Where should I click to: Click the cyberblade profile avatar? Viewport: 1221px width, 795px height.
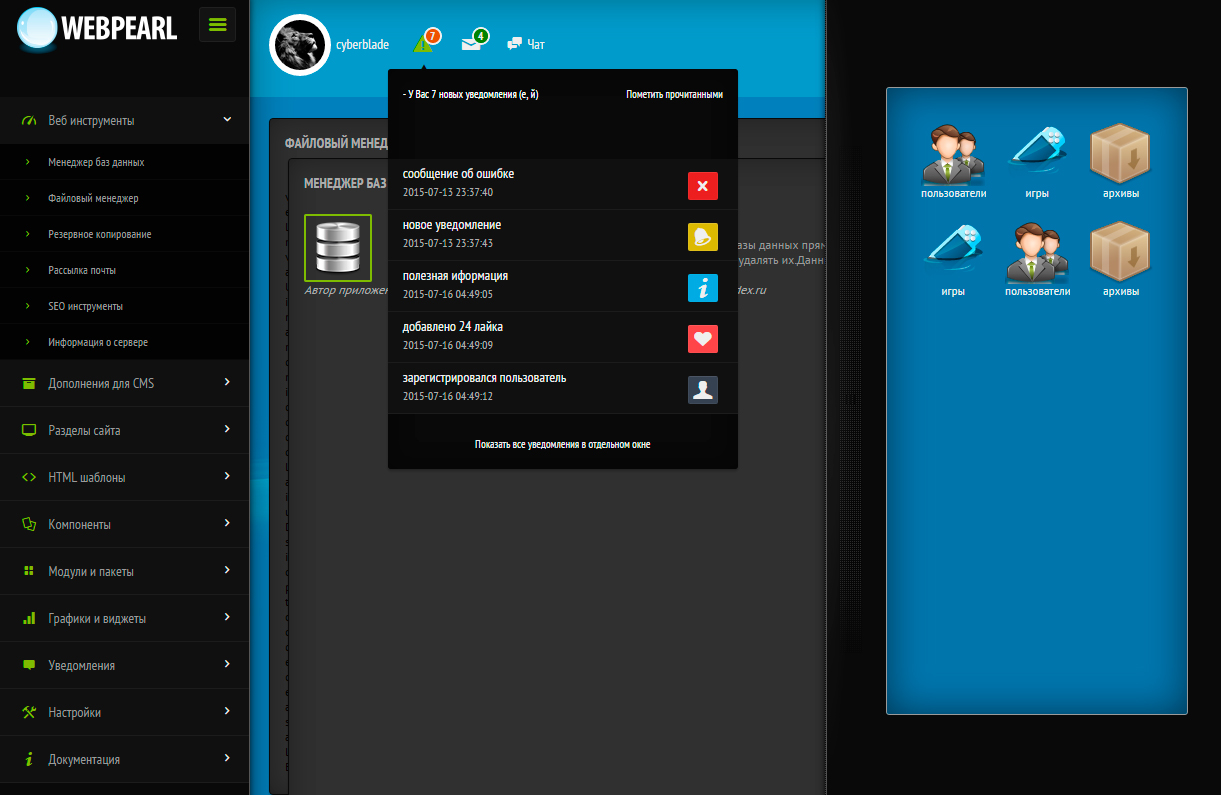point(300,45)
